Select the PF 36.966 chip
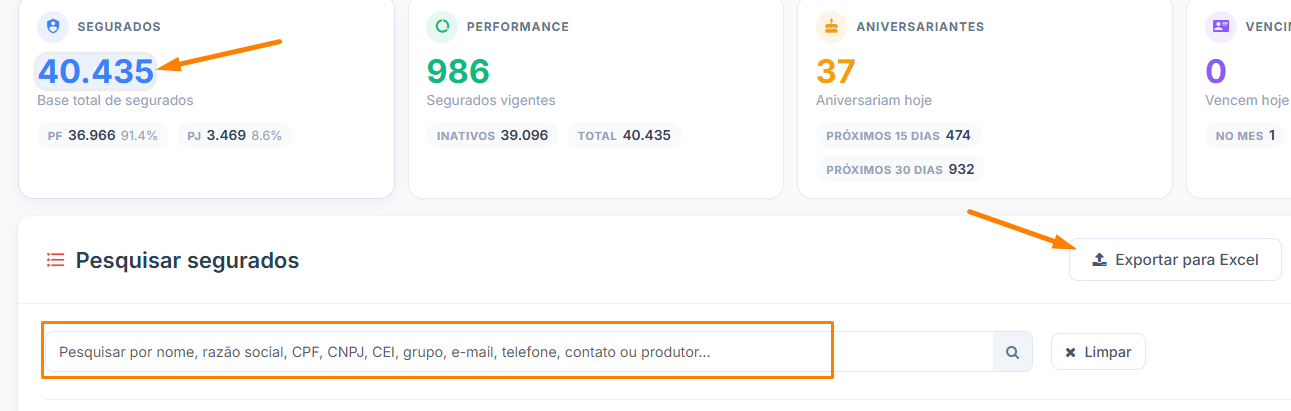This screenshot has width=1291, height=411. [x=103, y=135]
